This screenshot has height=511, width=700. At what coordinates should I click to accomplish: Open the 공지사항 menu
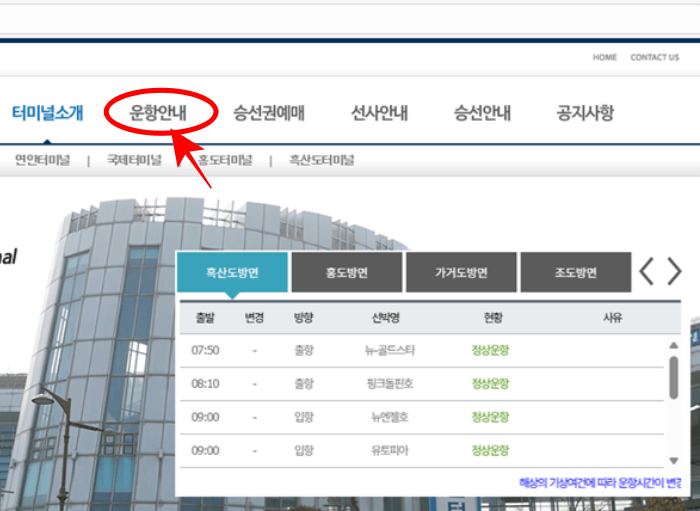(x=585, y=112)
